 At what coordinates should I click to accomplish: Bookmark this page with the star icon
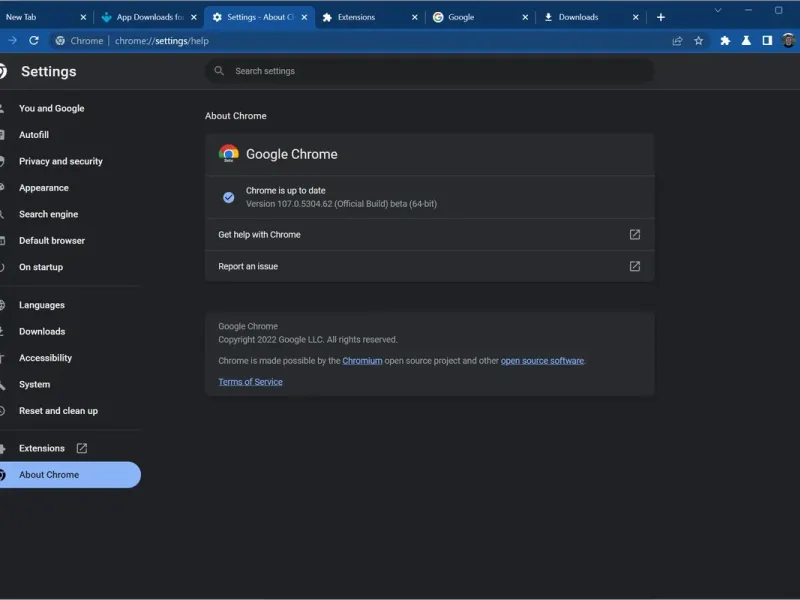[698, 41]
